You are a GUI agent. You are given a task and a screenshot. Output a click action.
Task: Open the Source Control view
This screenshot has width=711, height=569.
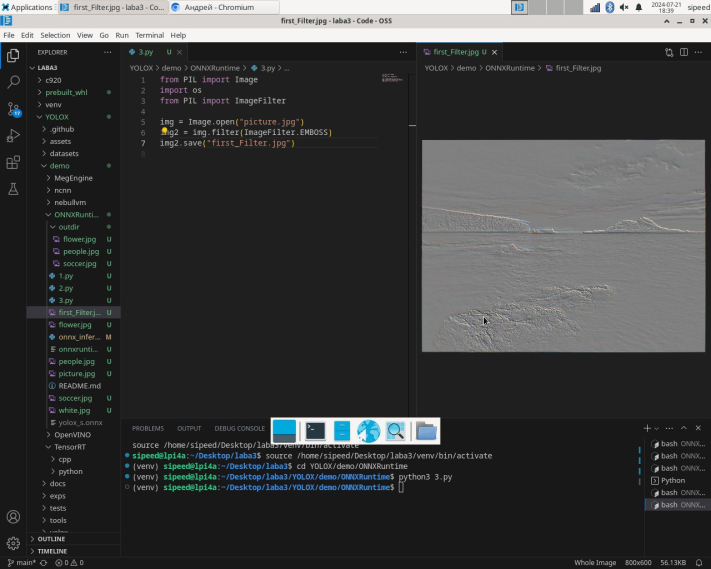pyautogui.click(x=13, y=109)
